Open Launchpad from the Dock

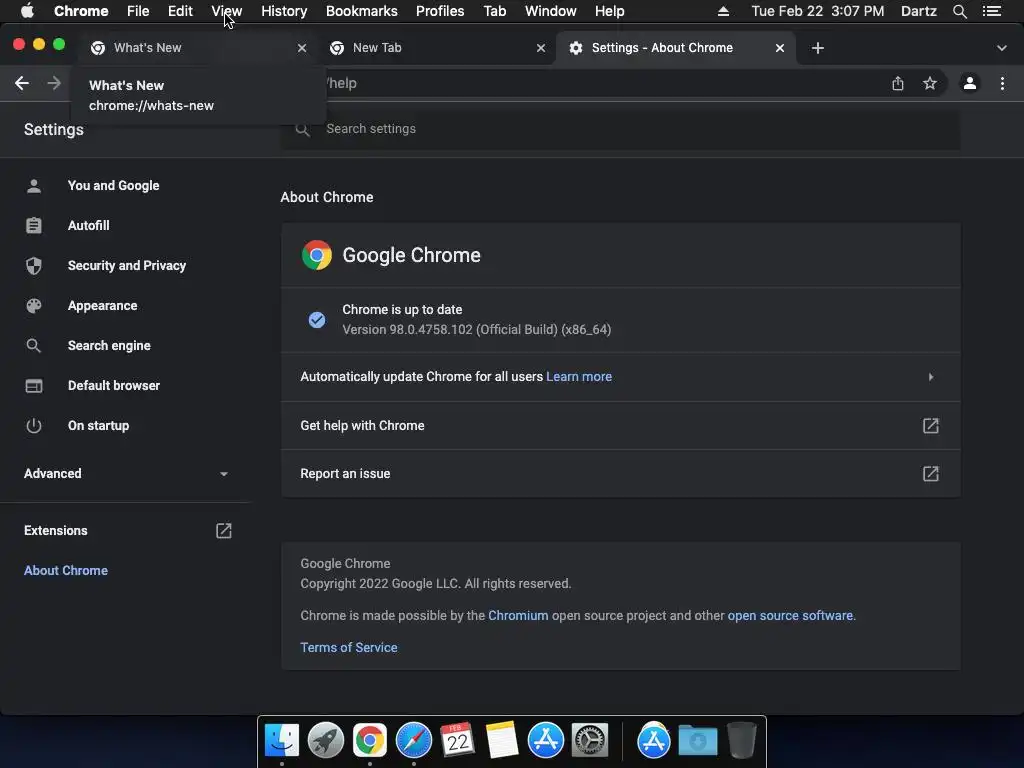(326, 741)
